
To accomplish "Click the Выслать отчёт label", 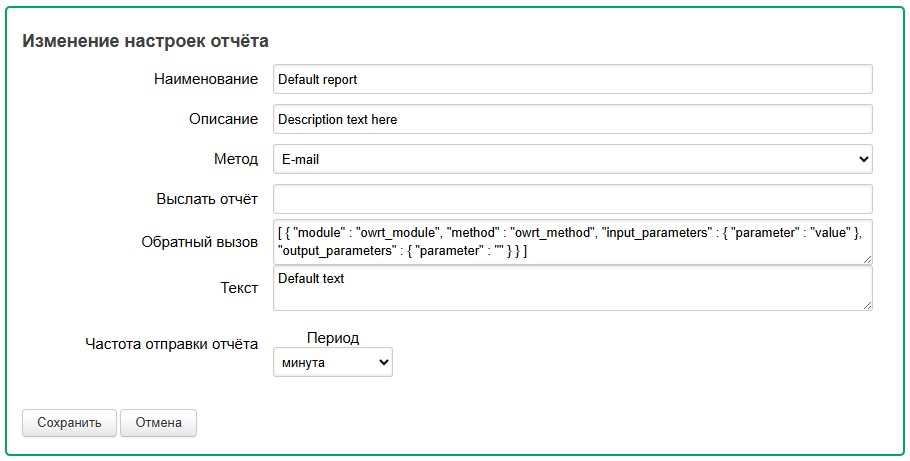I will [x=207, y=199].
